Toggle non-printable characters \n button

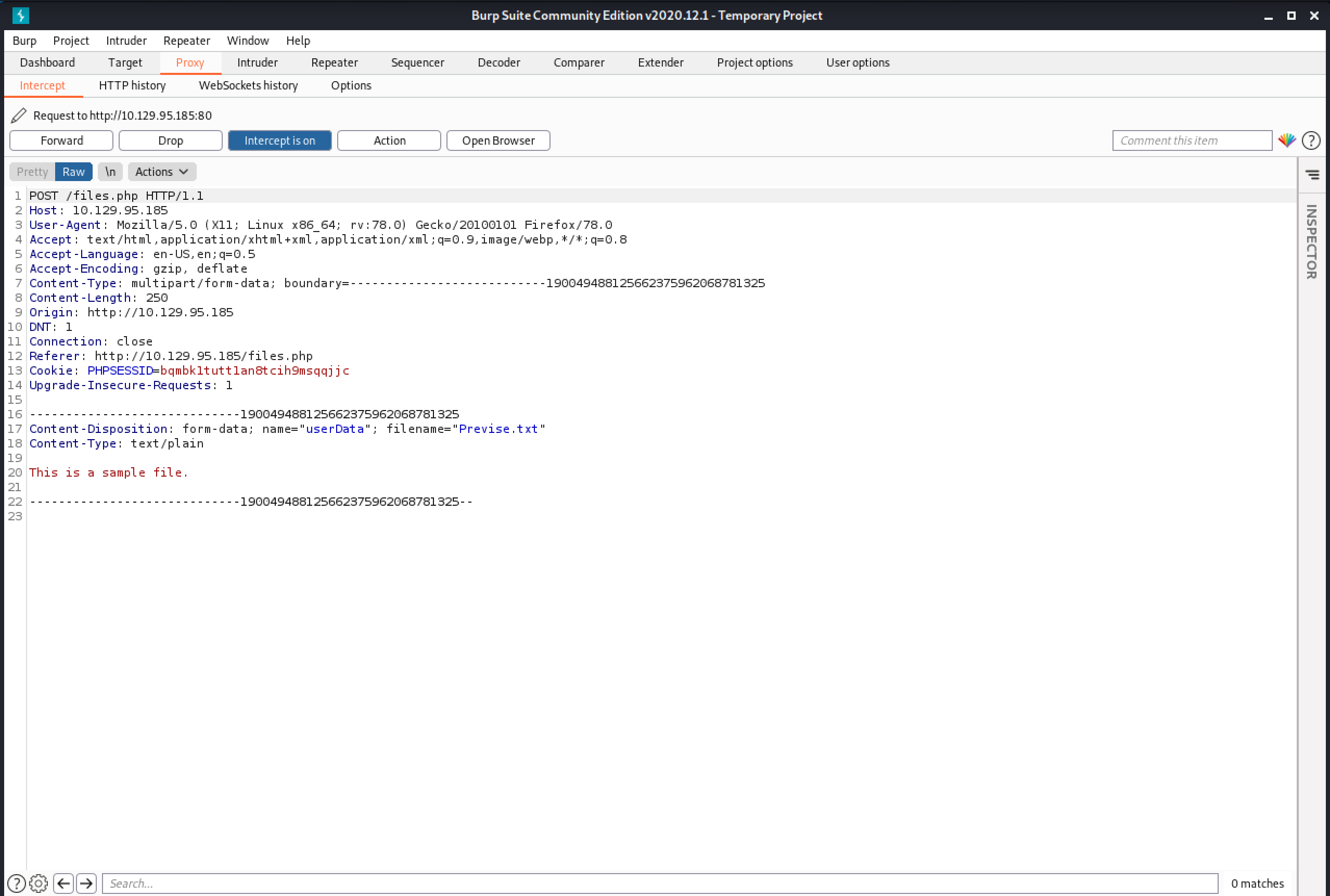pyautogui.click(x=110, y=171)
